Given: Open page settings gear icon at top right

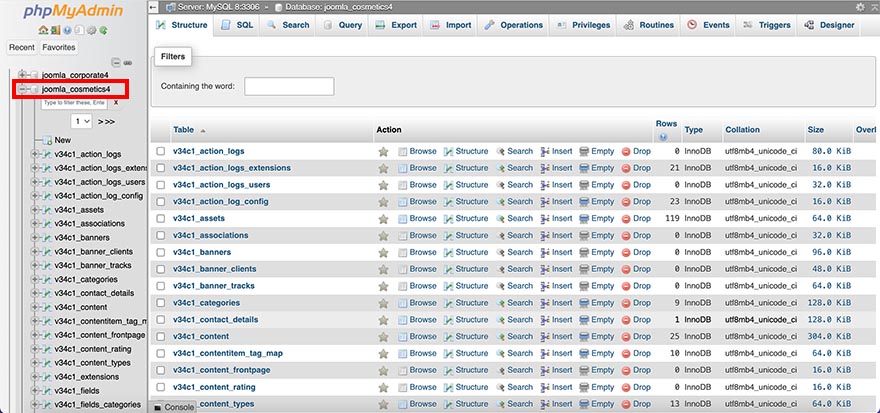Looking at the screenshot, I should (860, 7).
